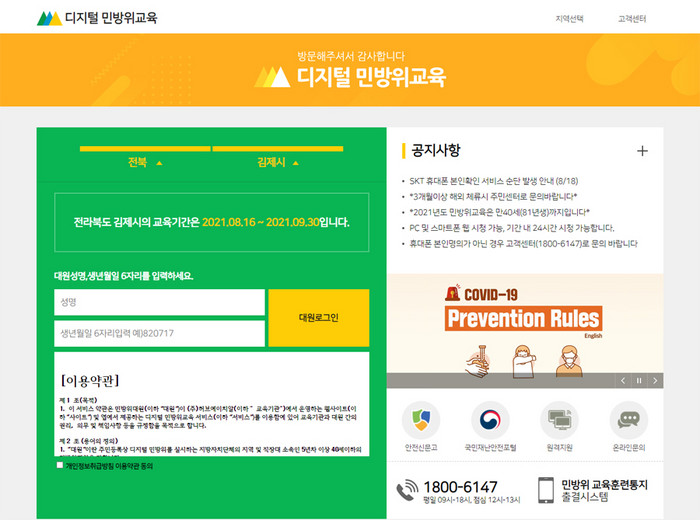700x520 pixels.
Task: Advance banner with right arrow
Action: pyautogui.click(x=652, y=380)
